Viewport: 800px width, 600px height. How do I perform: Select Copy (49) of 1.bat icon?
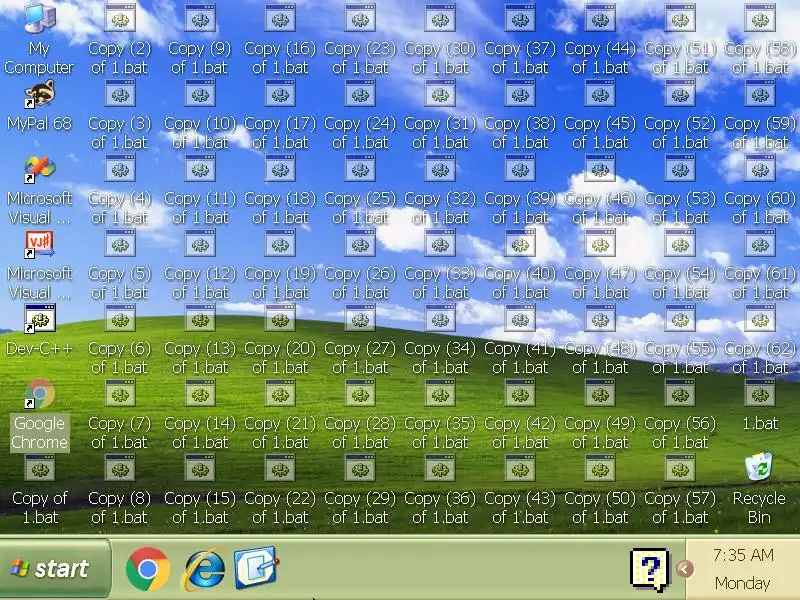[600, 394]
